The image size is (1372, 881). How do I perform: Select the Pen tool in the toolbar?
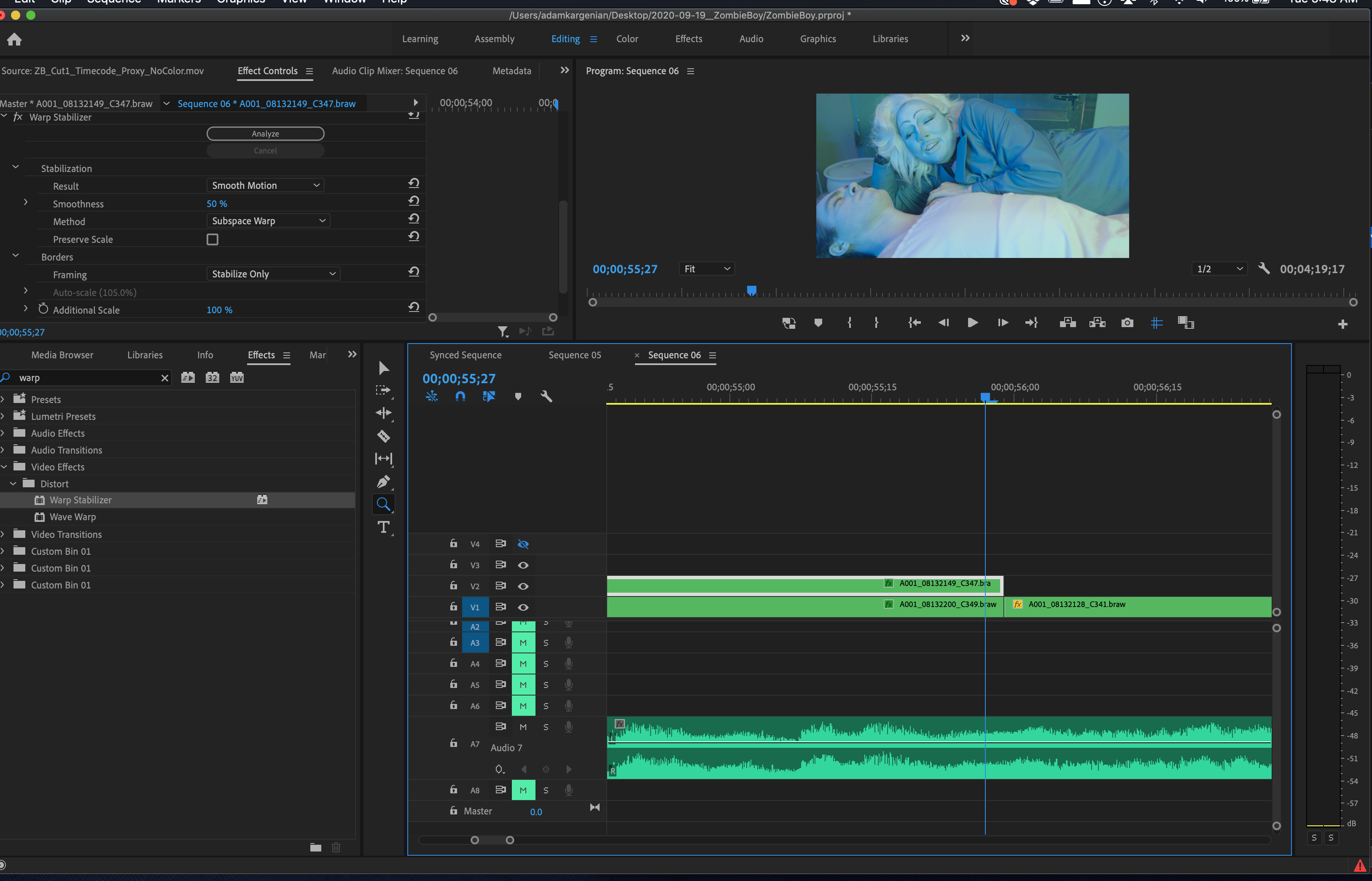point(383,482)
